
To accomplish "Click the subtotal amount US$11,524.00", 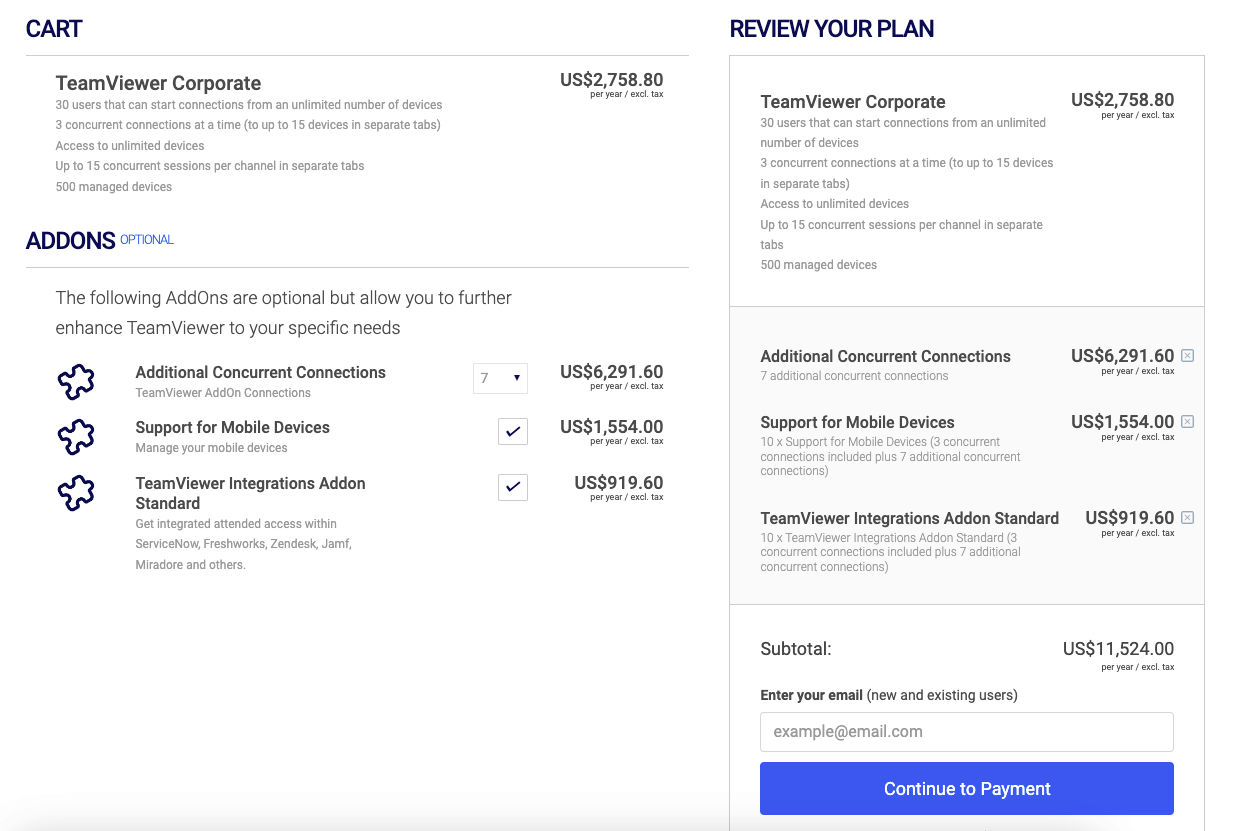I will coord(1118,649).
